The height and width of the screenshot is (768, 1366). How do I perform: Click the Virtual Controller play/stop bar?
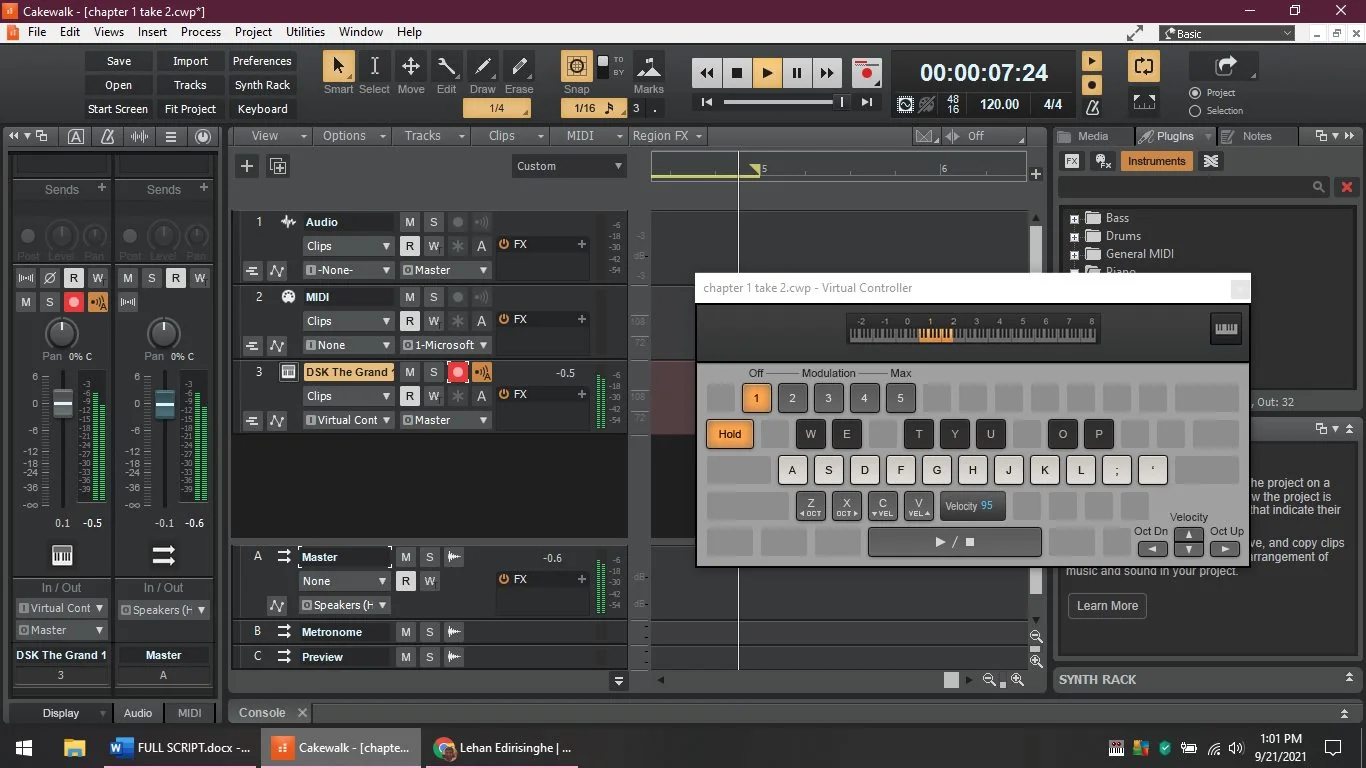click(954, 542)
